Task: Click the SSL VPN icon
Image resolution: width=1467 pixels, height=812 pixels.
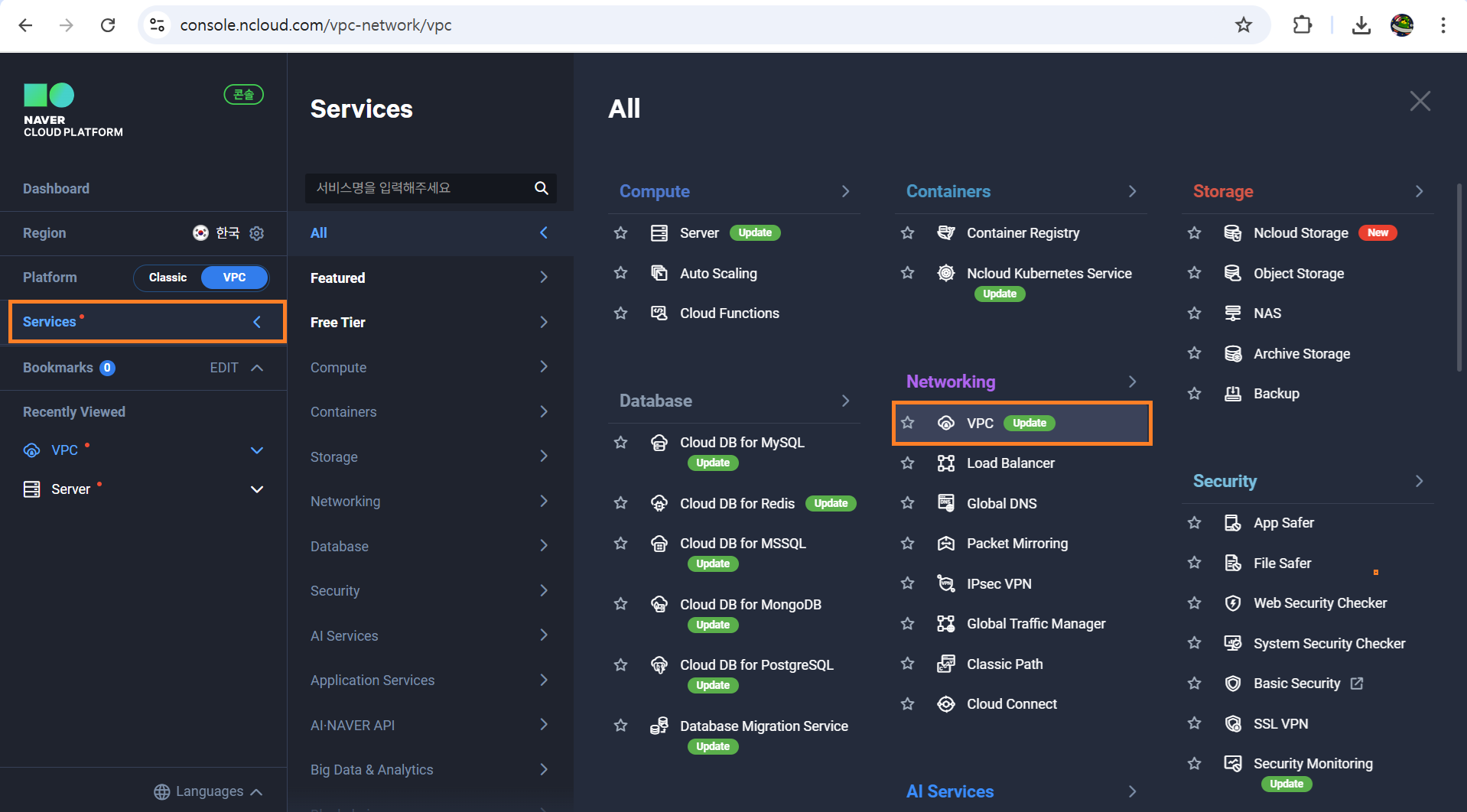Action: click(1233, 724)
